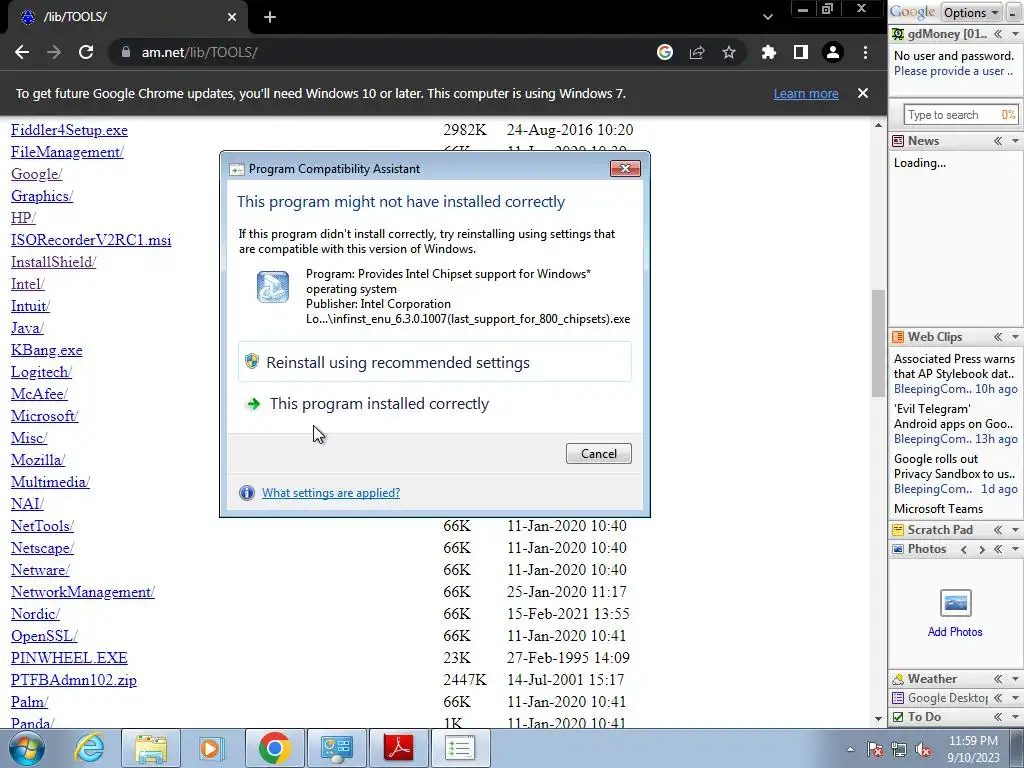
Task: Open What settings are applied link
Action: tap(331, 492)
